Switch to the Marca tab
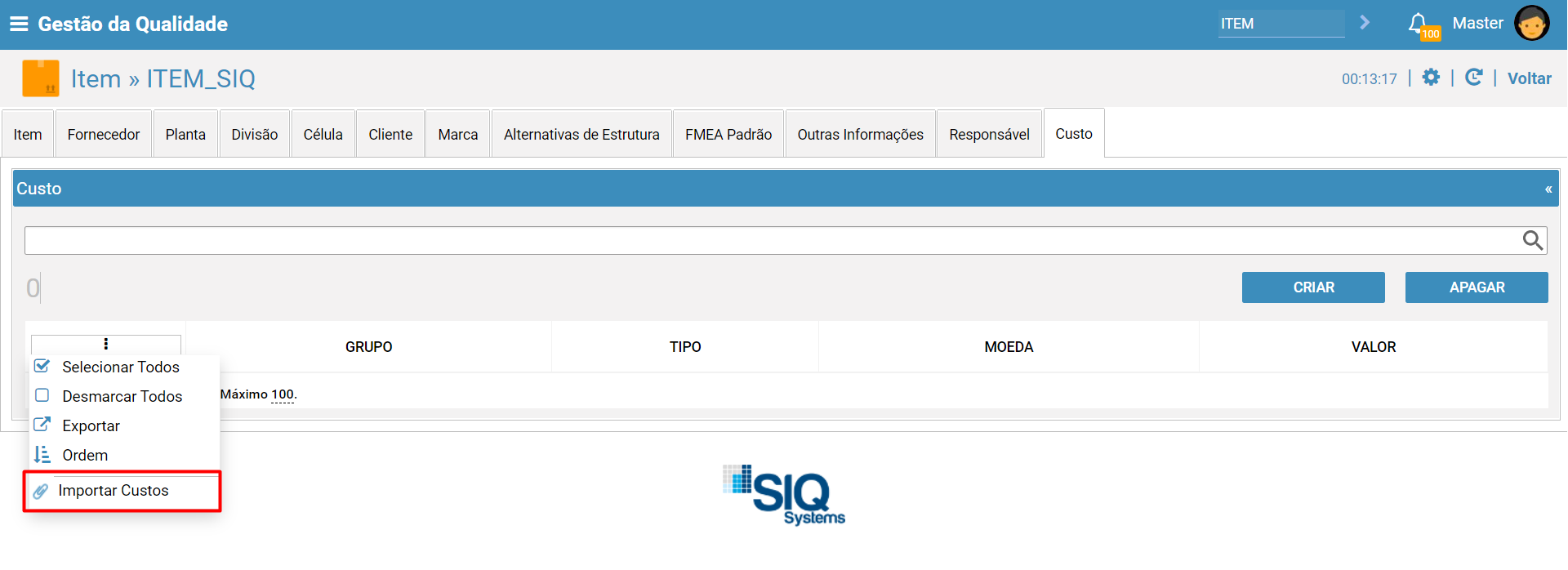 pos(458,134)
